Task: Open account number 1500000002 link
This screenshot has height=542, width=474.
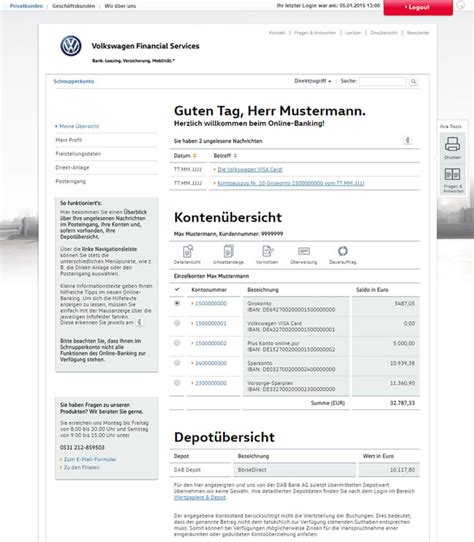Action: [211, 343]
